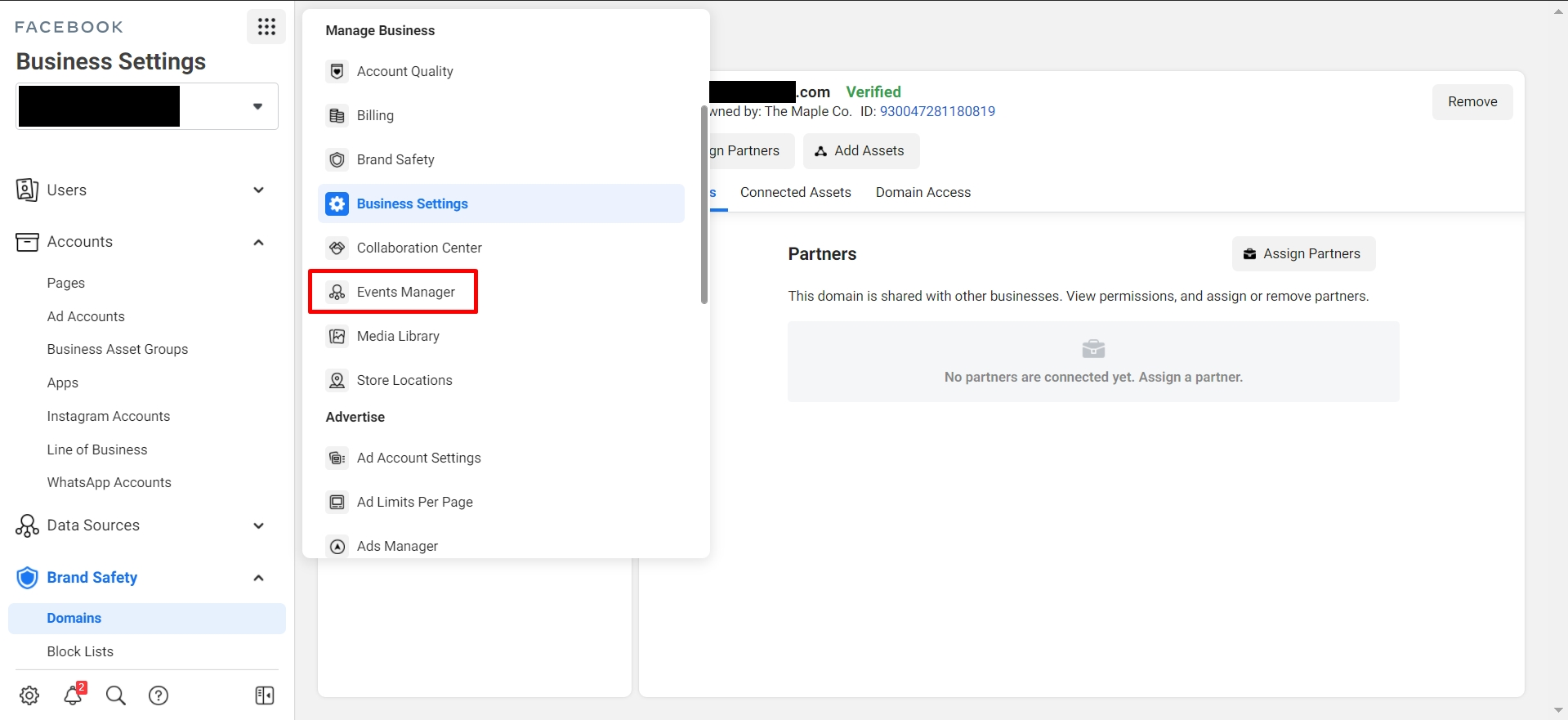Click the Ads Manager compass icon

pos(337,546)
